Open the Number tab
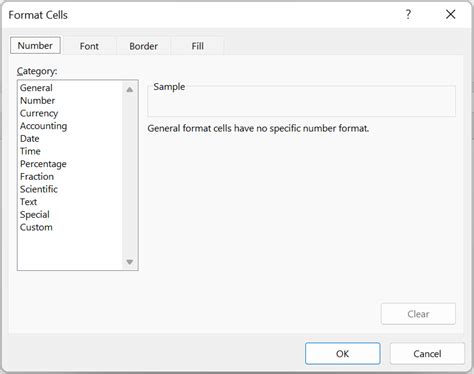474x374 pixels. (x=35, y=45)
